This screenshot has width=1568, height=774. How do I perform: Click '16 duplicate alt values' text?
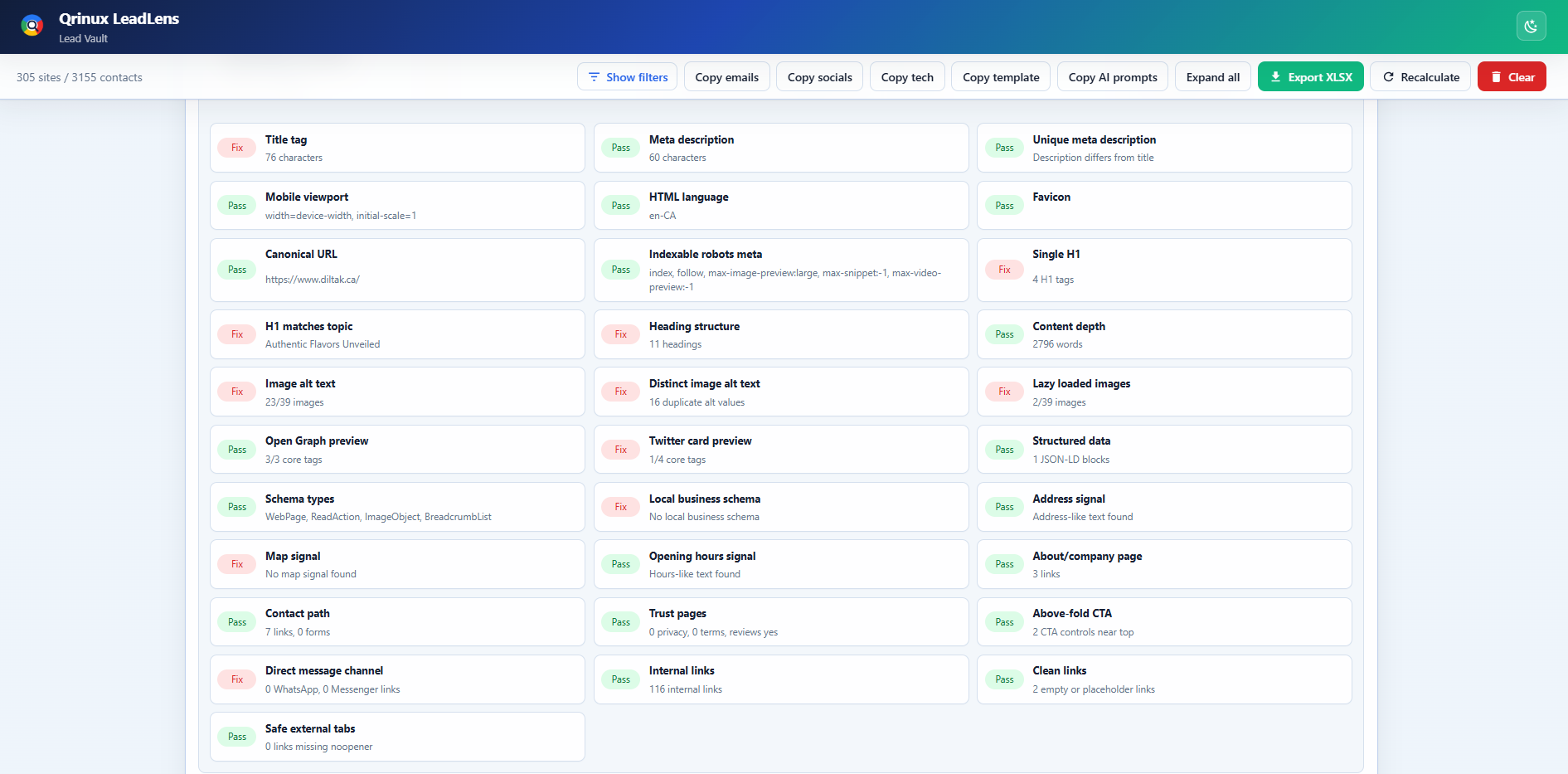click(697, 402)
